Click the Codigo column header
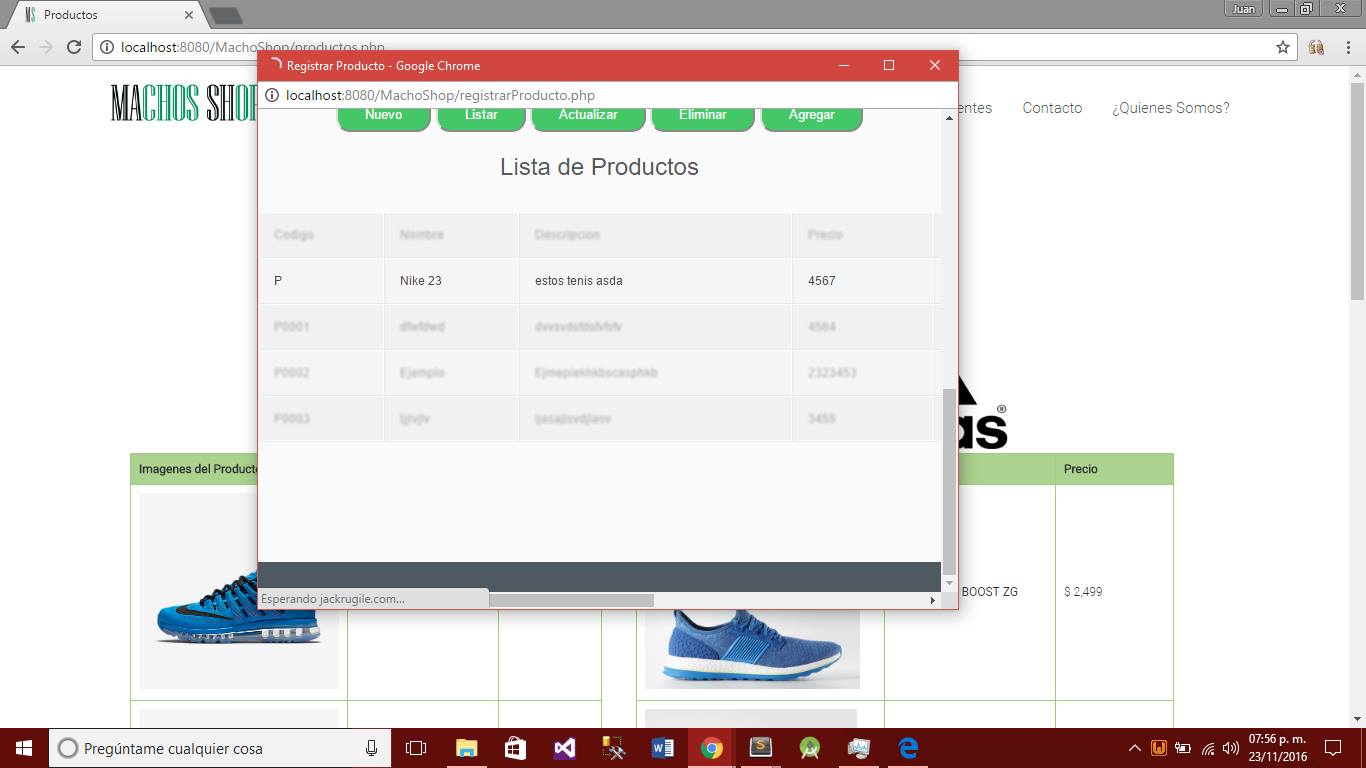 coord(321,235)
